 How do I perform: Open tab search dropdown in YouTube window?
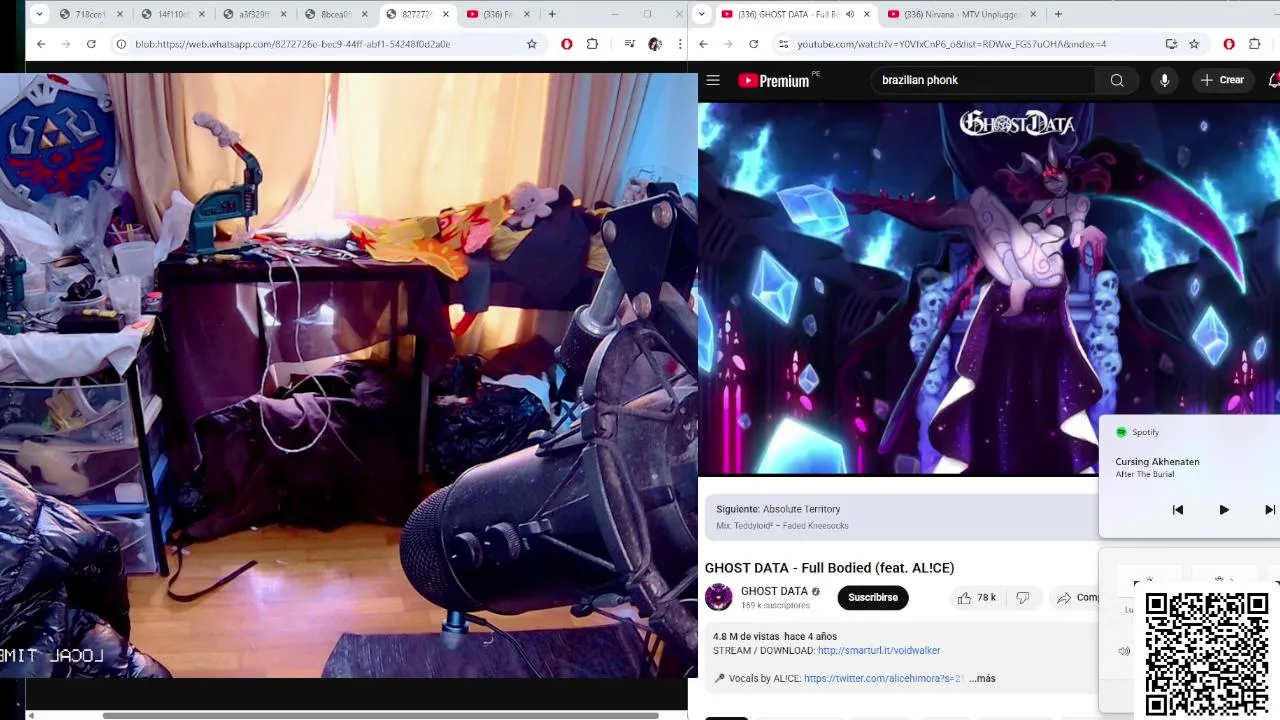(x=701, y=14)
